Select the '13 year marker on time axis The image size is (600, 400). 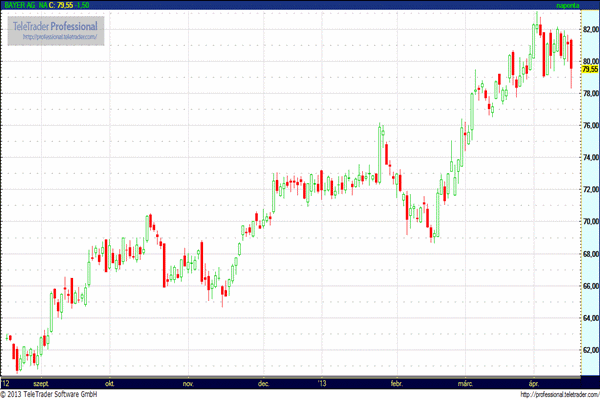(x=320, y=382)
